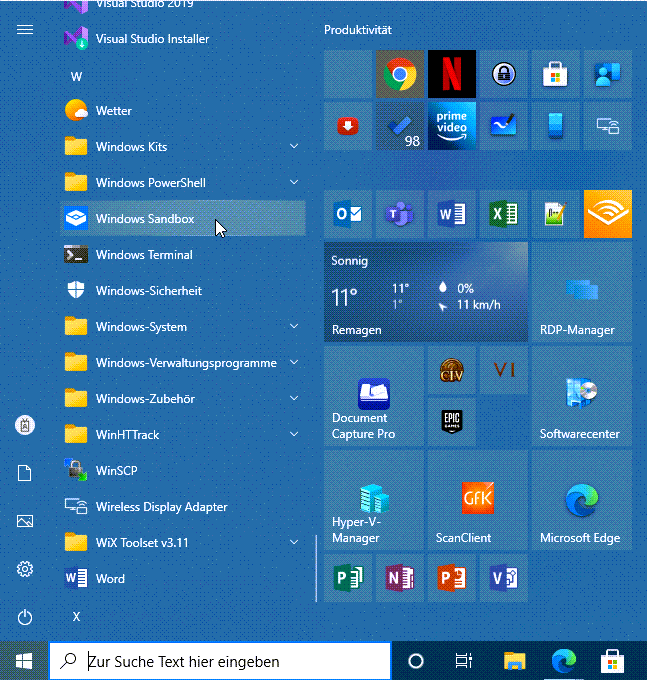Open the RDP-Manager tile

pos(582,292)
